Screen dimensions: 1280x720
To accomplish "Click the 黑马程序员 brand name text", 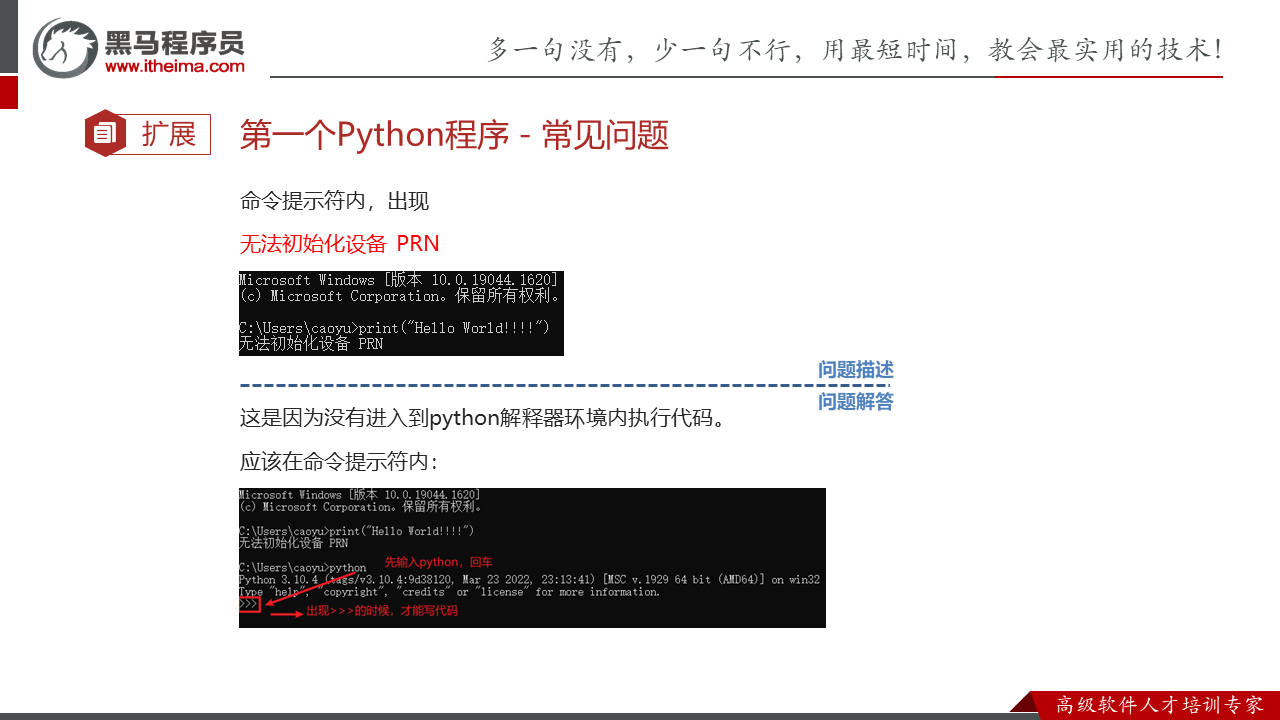I will tap(174, 42).
